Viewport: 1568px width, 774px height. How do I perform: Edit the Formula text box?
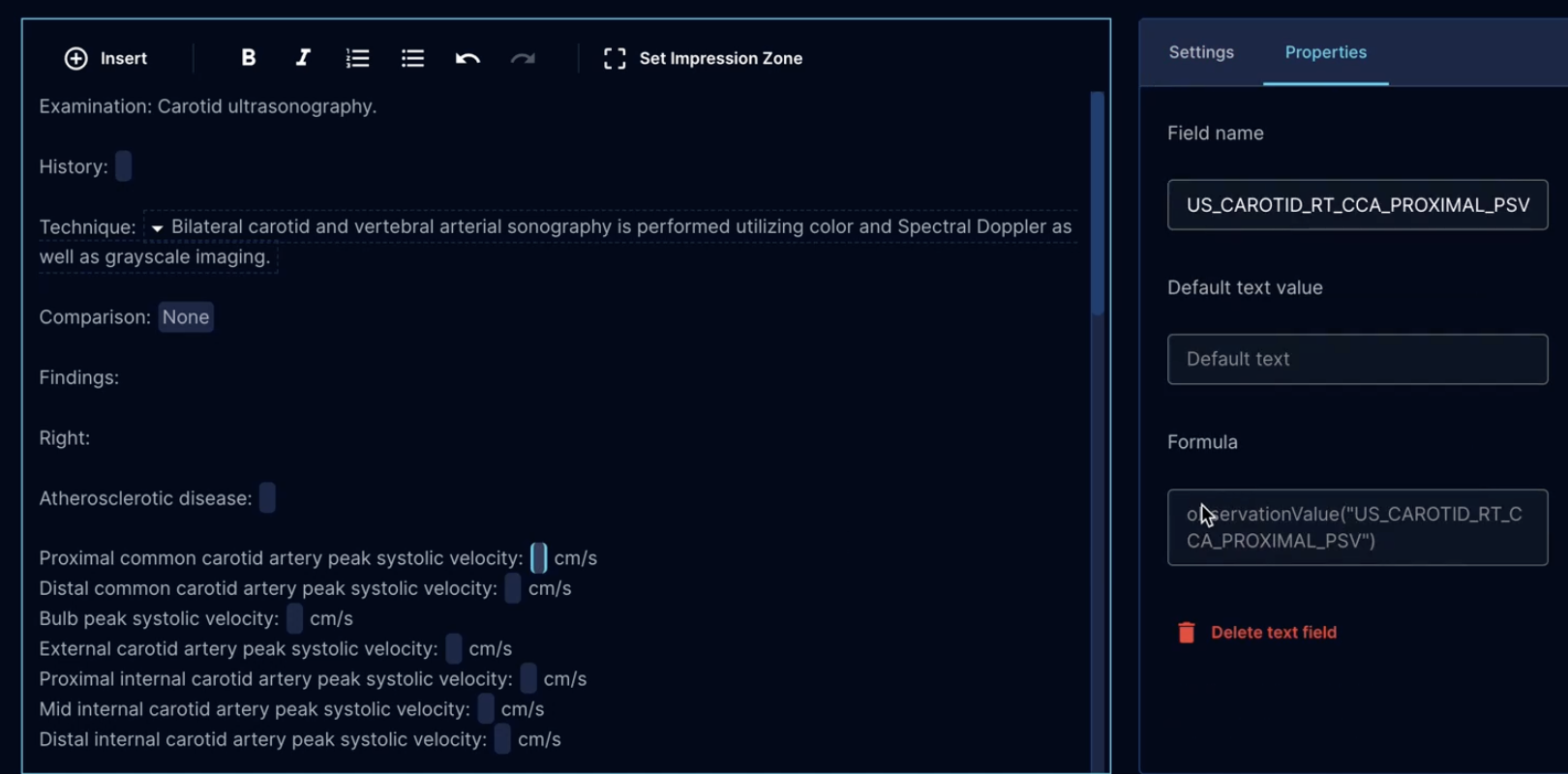tap(1357, 527)
